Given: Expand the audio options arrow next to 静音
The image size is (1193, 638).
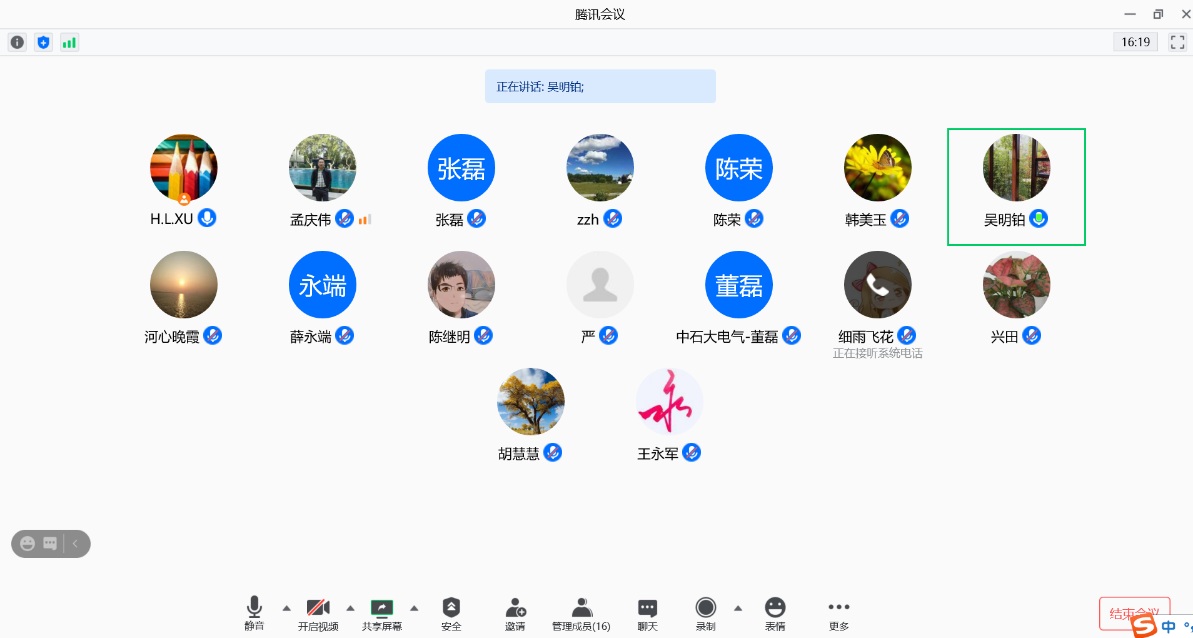Looking at the screenshot, I should coord(286,607).
